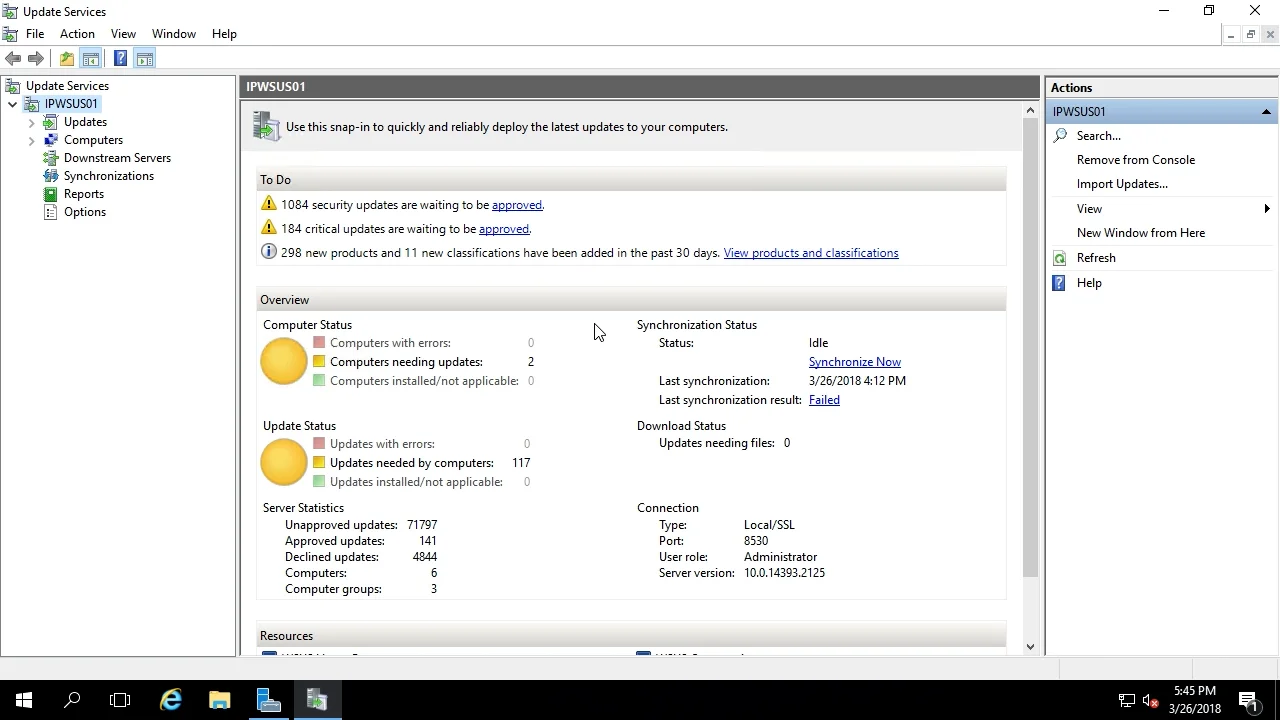The width and height of the screenshot is (1280, 720).
Task: Toggle the Show/Hide Action Pane toolbar icon
Action: point(145,59)
